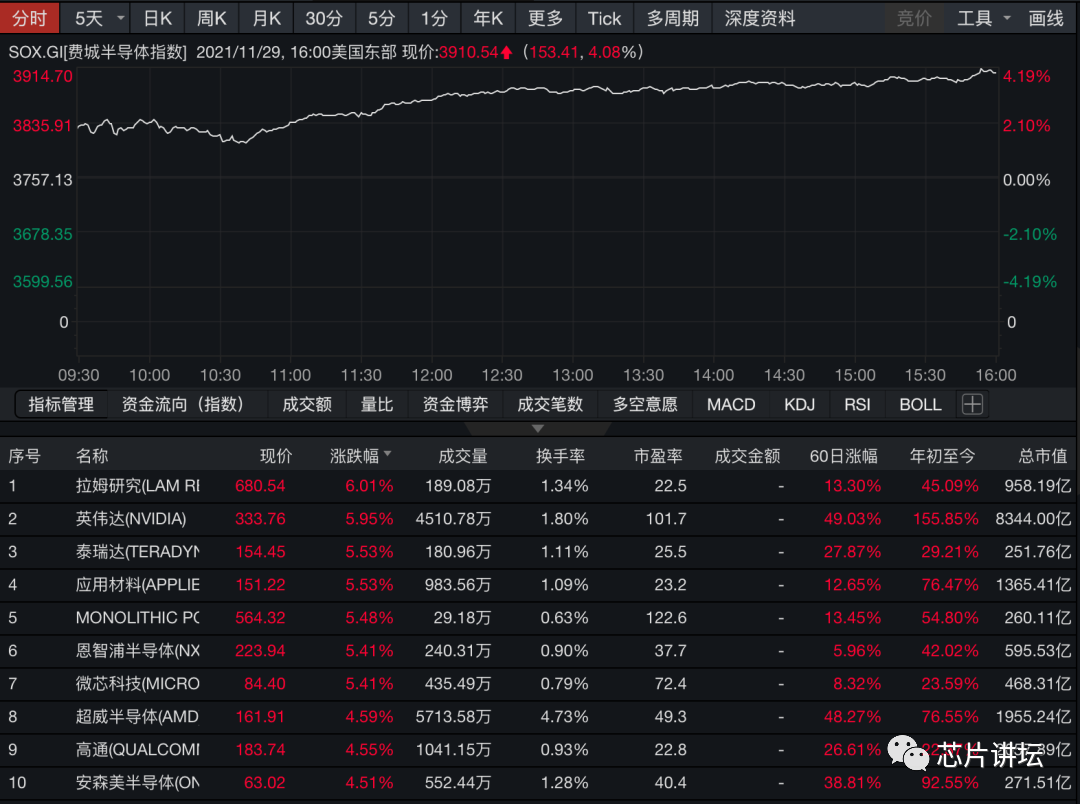Select the 5分 timeframe tab
The image size is (1080, 804).
381,18
